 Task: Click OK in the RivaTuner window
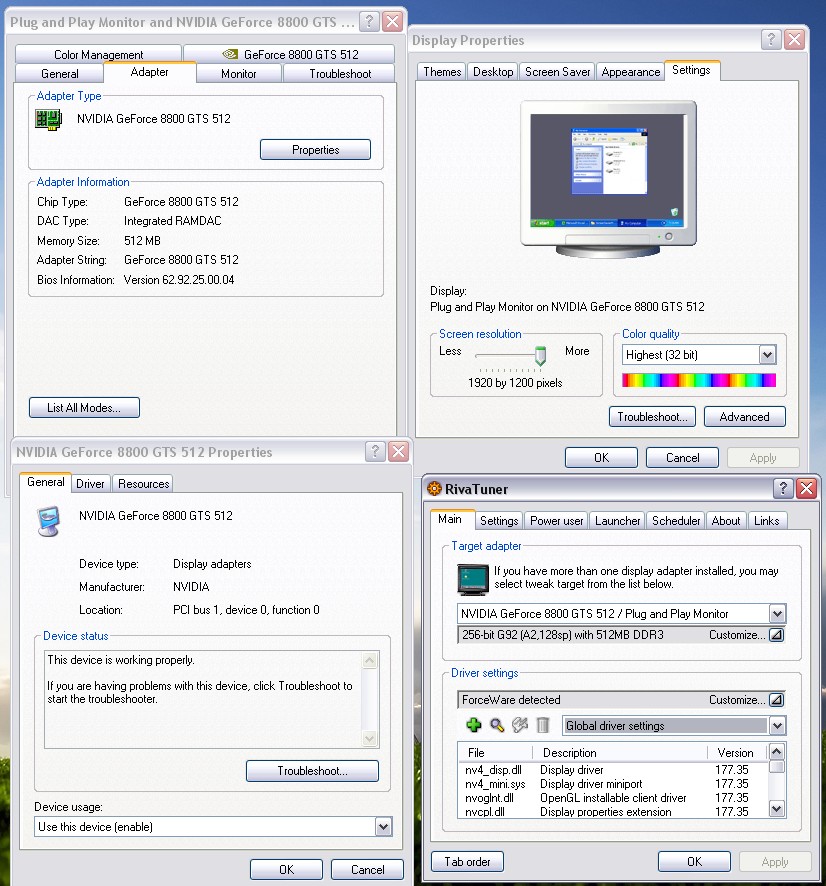click(694, 862)
